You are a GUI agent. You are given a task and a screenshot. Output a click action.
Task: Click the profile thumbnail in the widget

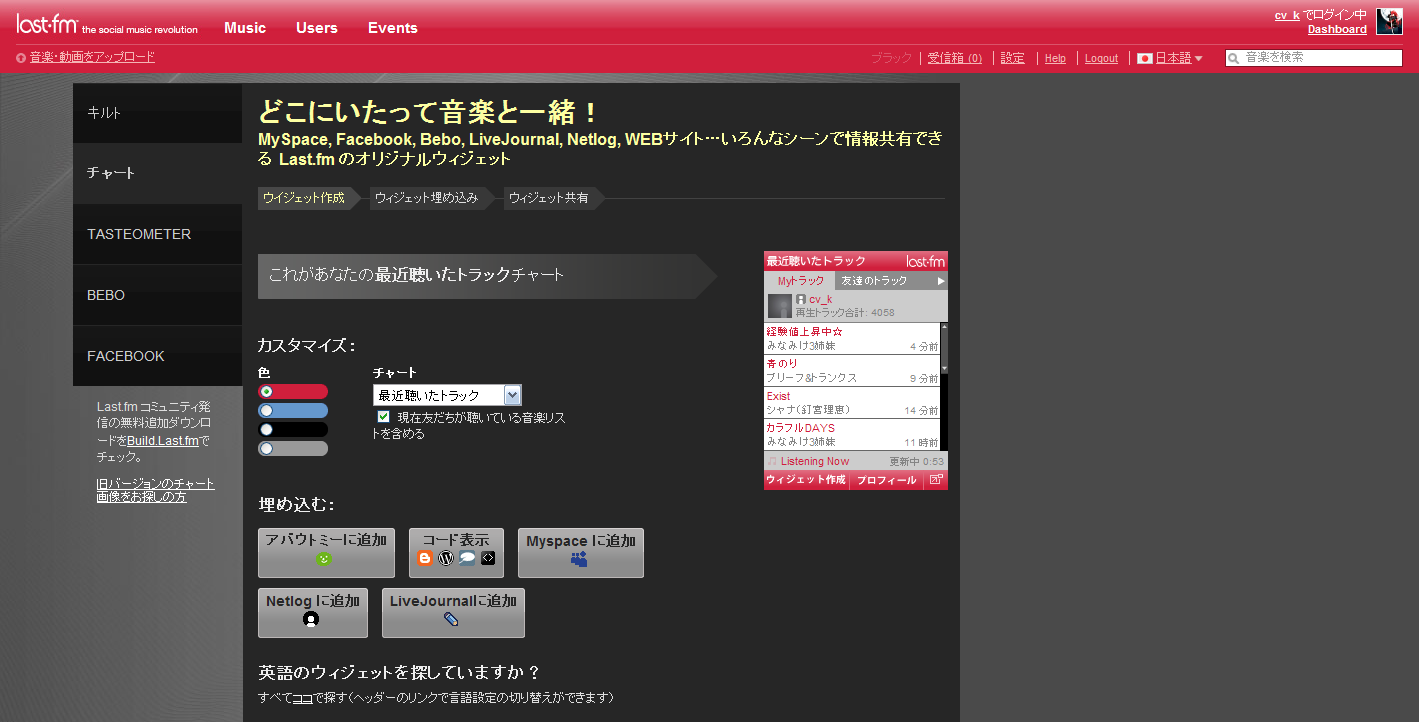pyautogui.click(x=780, y=306)
